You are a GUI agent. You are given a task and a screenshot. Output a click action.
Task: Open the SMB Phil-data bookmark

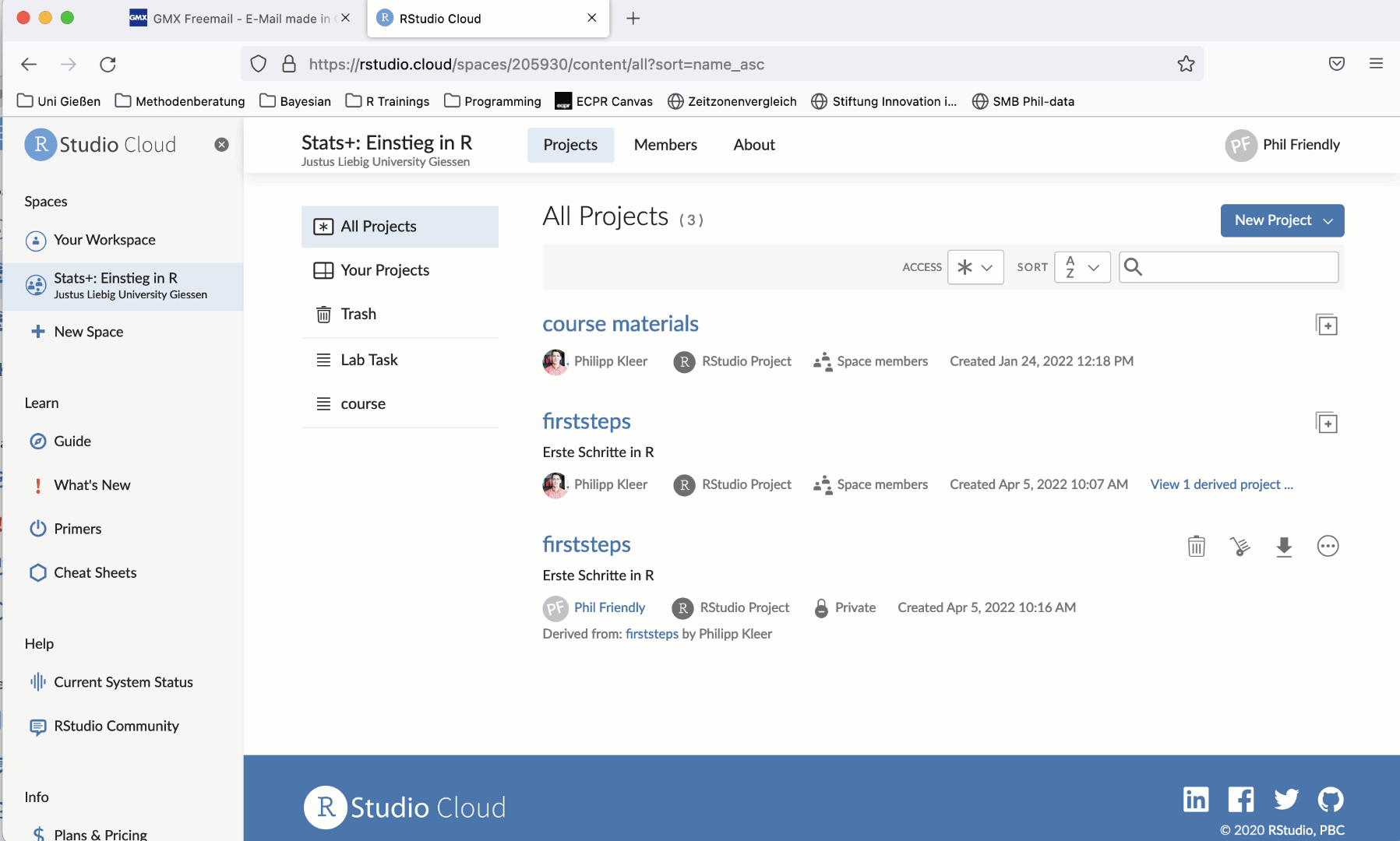(1023, 101)
